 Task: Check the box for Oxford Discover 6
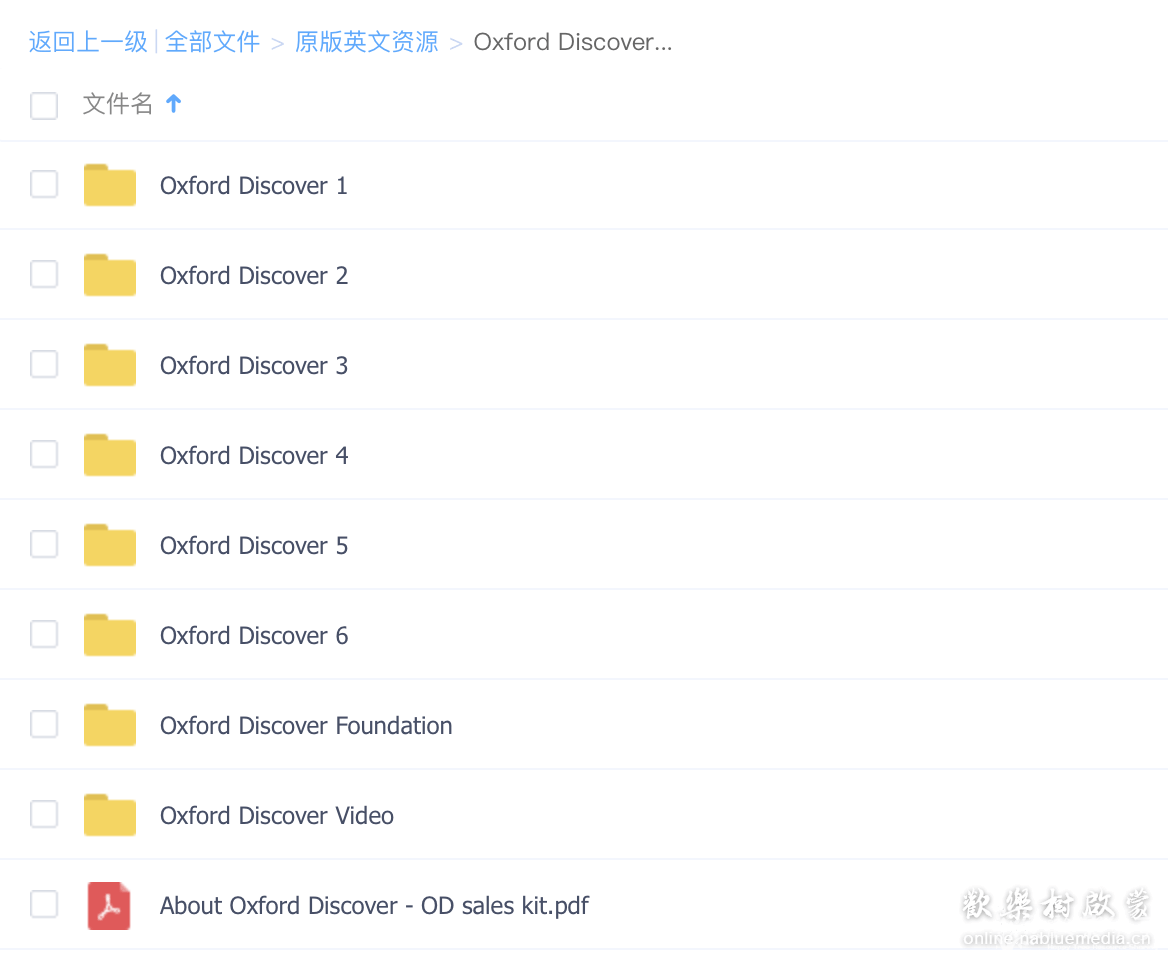point(44,634)
